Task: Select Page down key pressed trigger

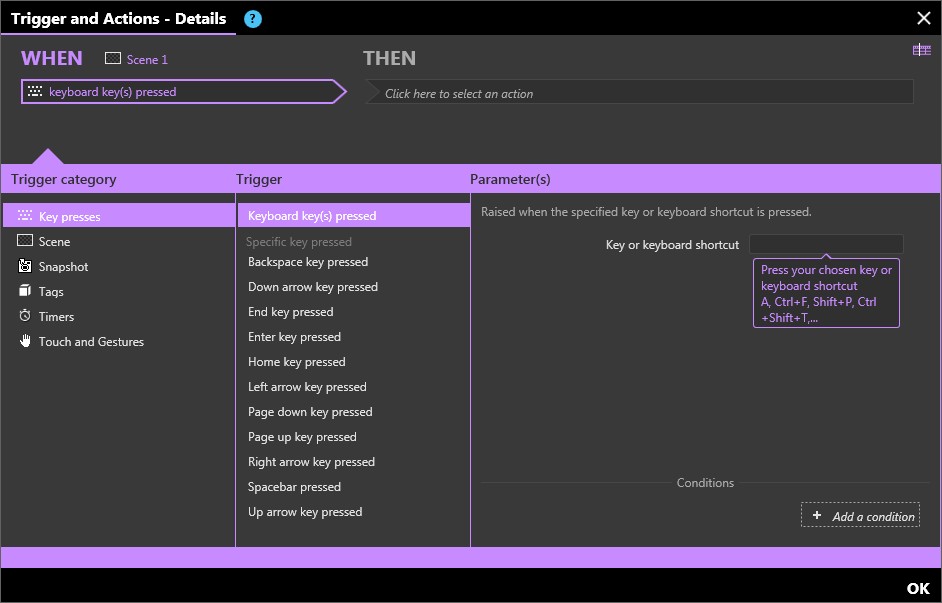Action: (310, 412)
